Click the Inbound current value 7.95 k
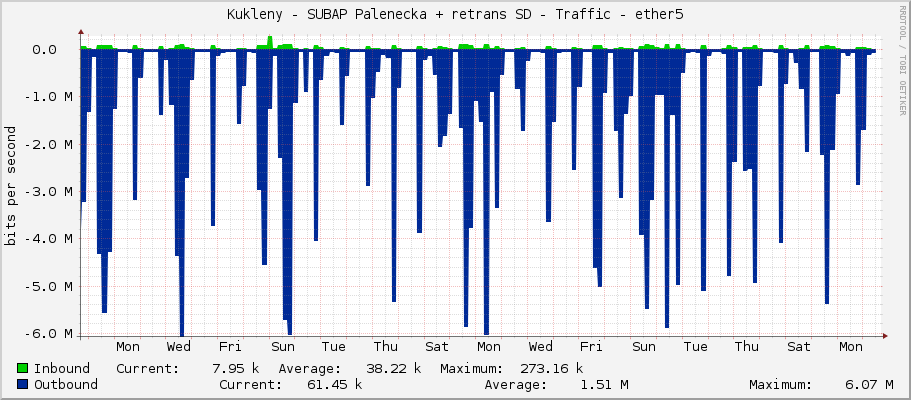The image size is (911, 400). click(x=236, y=368)
